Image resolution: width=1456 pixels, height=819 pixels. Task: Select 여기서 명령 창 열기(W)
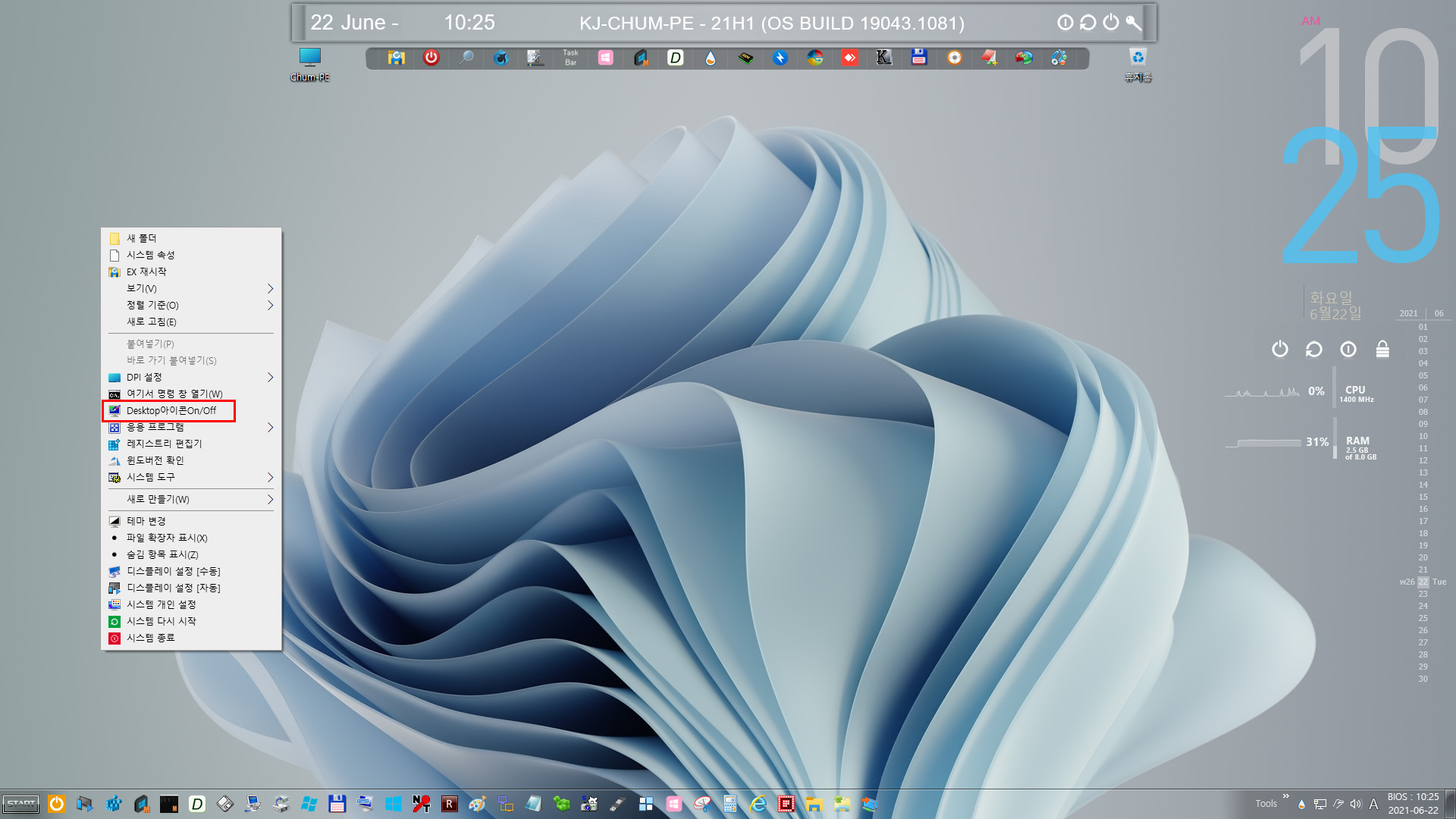191,394
